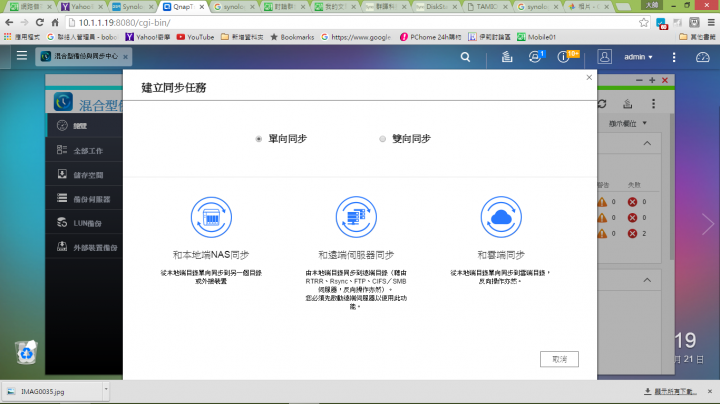Viewport: 720px width, 404px height.
Task: Select overview (總覽) in the sidebar
Action: (84, 126)
